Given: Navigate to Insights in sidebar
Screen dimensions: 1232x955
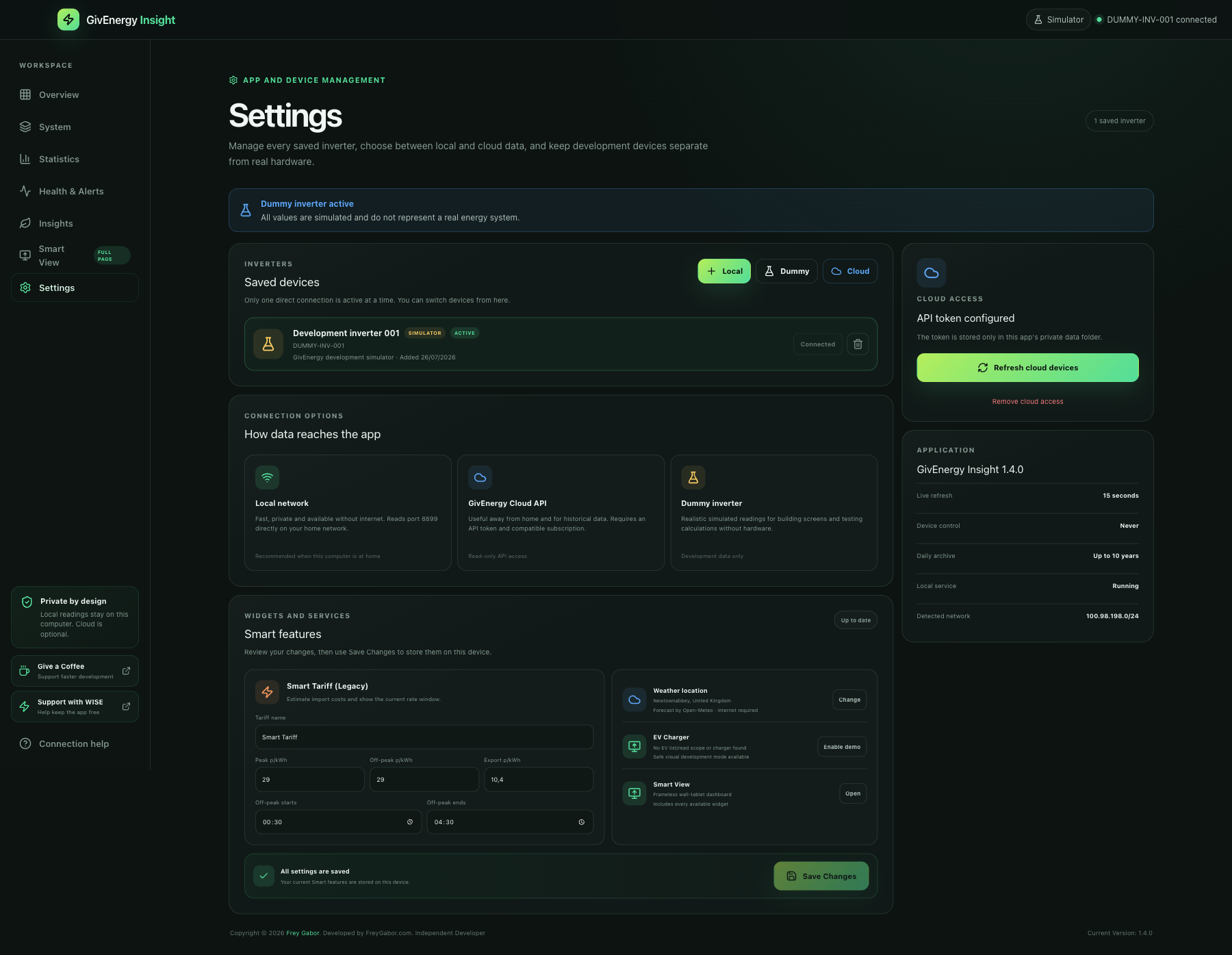Looking at the screenshot, I should click(x=75, y=223).
